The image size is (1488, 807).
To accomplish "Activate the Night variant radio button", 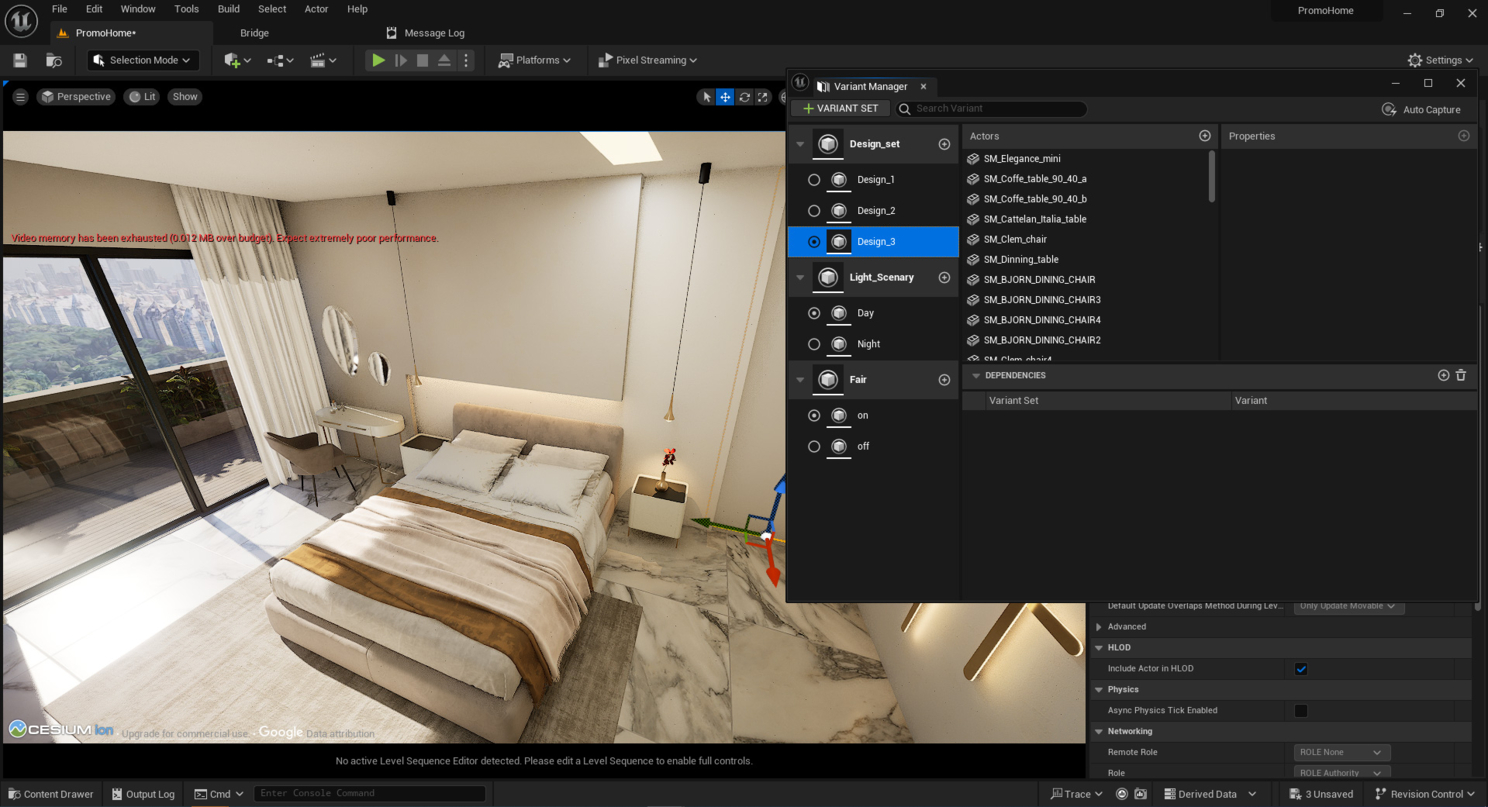I will click(x=814, y=344).
